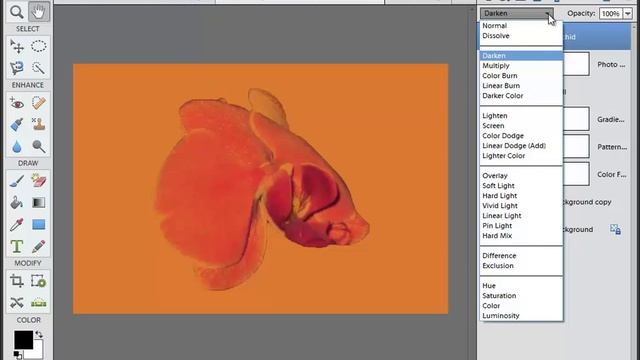The image size is (640, 360).
Task: Select the Pencil tool
Action: click(x=39, y=247)
